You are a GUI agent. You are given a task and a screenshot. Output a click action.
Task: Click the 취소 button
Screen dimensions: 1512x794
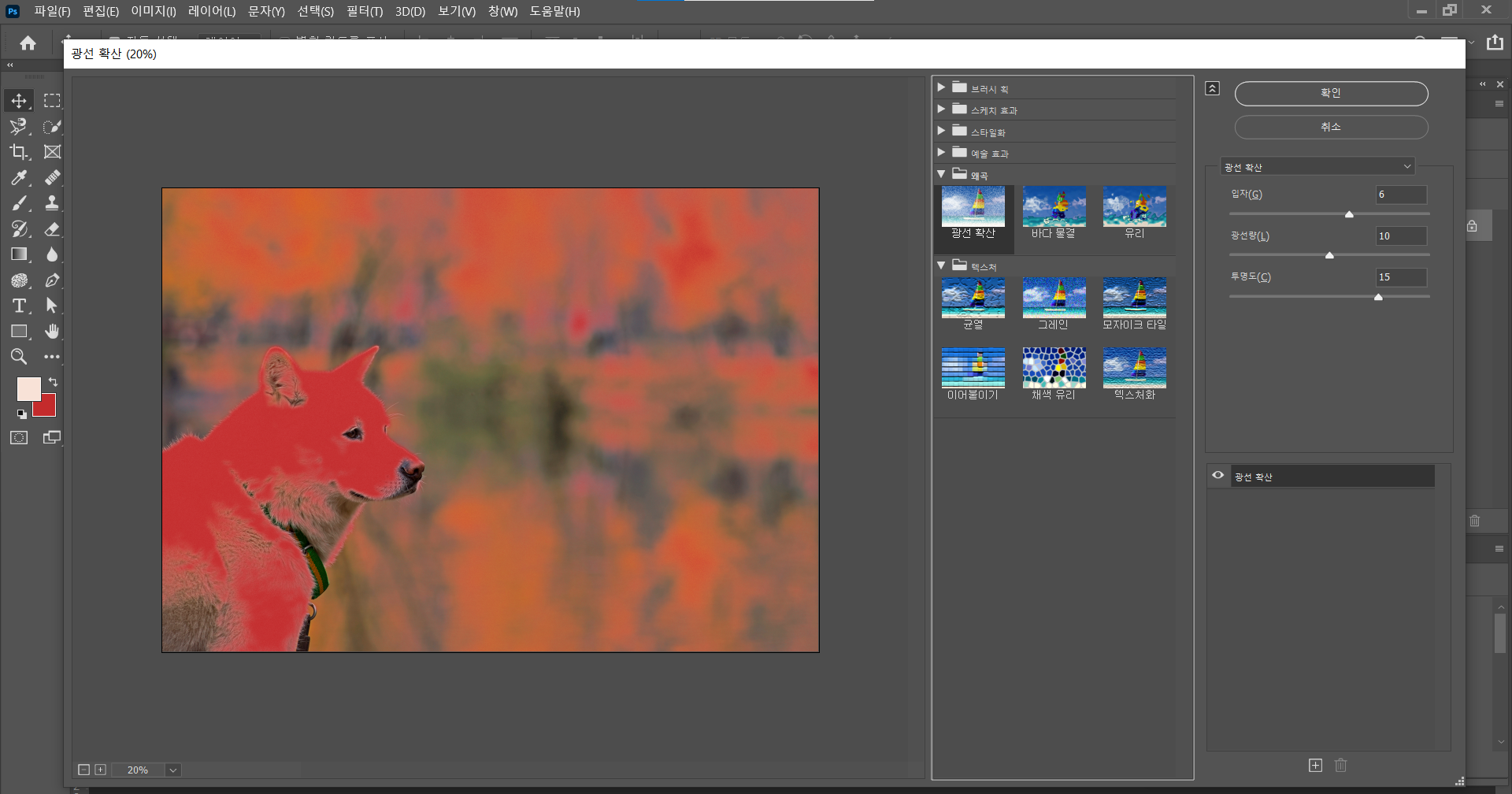[x=1331, y=127]
